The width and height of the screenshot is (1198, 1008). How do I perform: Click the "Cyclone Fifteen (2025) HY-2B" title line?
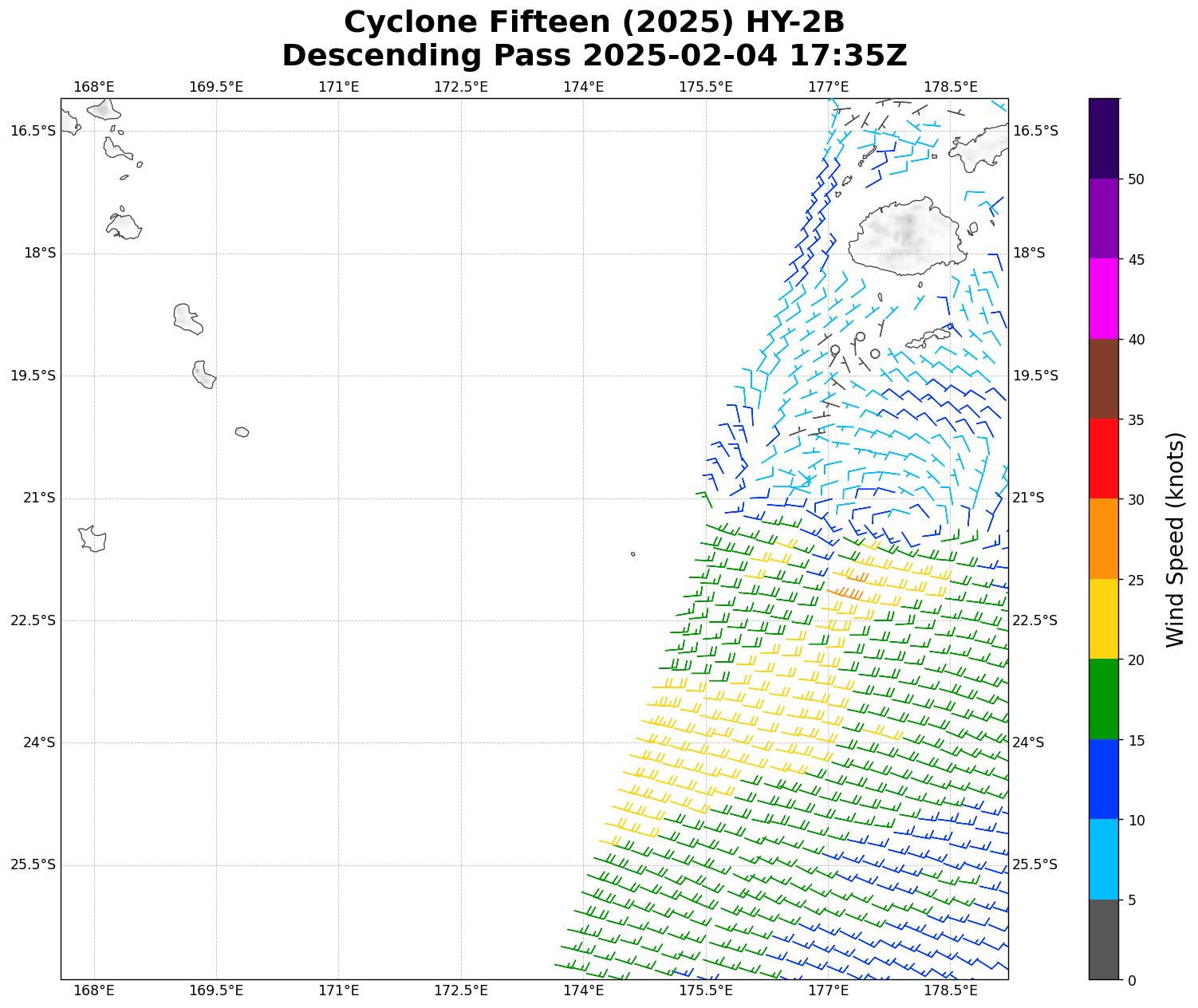tap(594, 22)
